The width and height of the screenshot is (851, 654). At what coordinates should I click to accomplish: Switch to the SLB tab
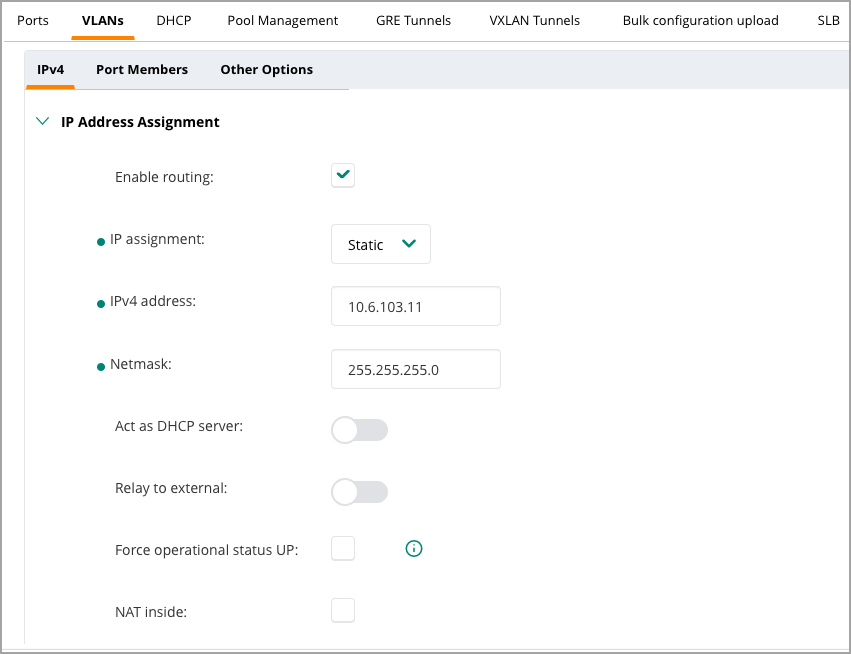click(x=829, y=21)
